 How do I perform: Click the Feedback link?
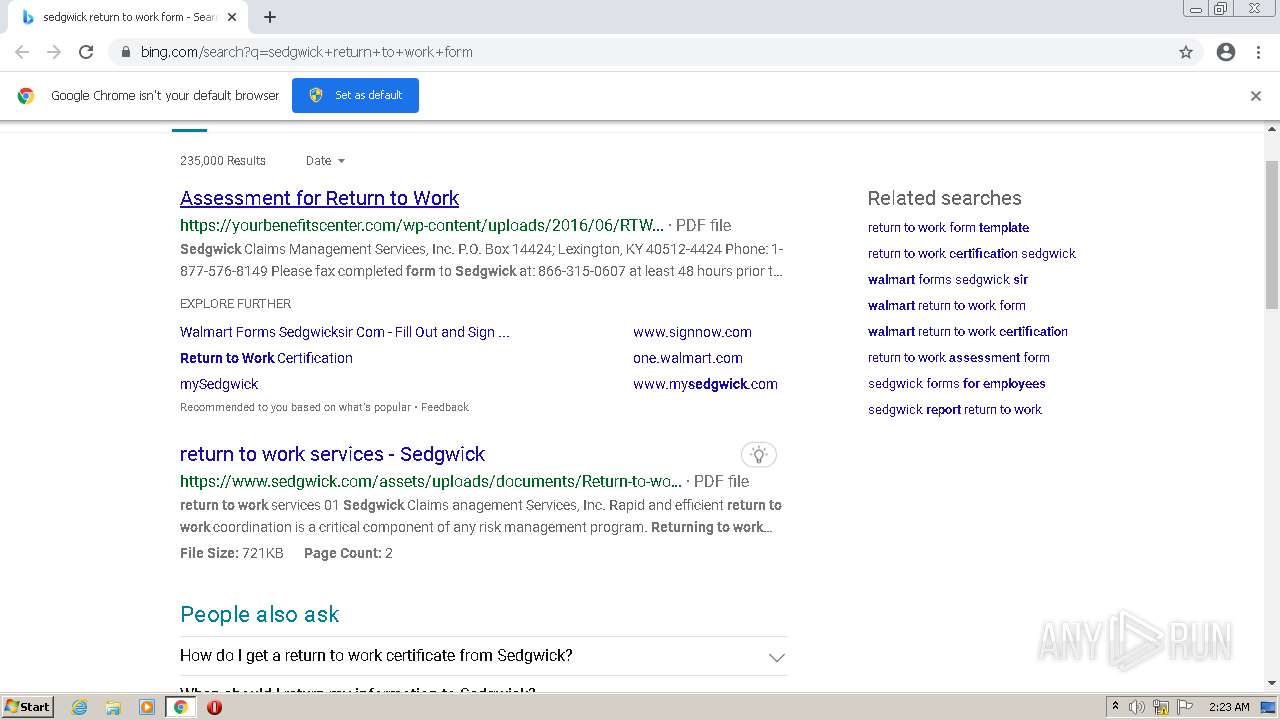tap(445, 407)
